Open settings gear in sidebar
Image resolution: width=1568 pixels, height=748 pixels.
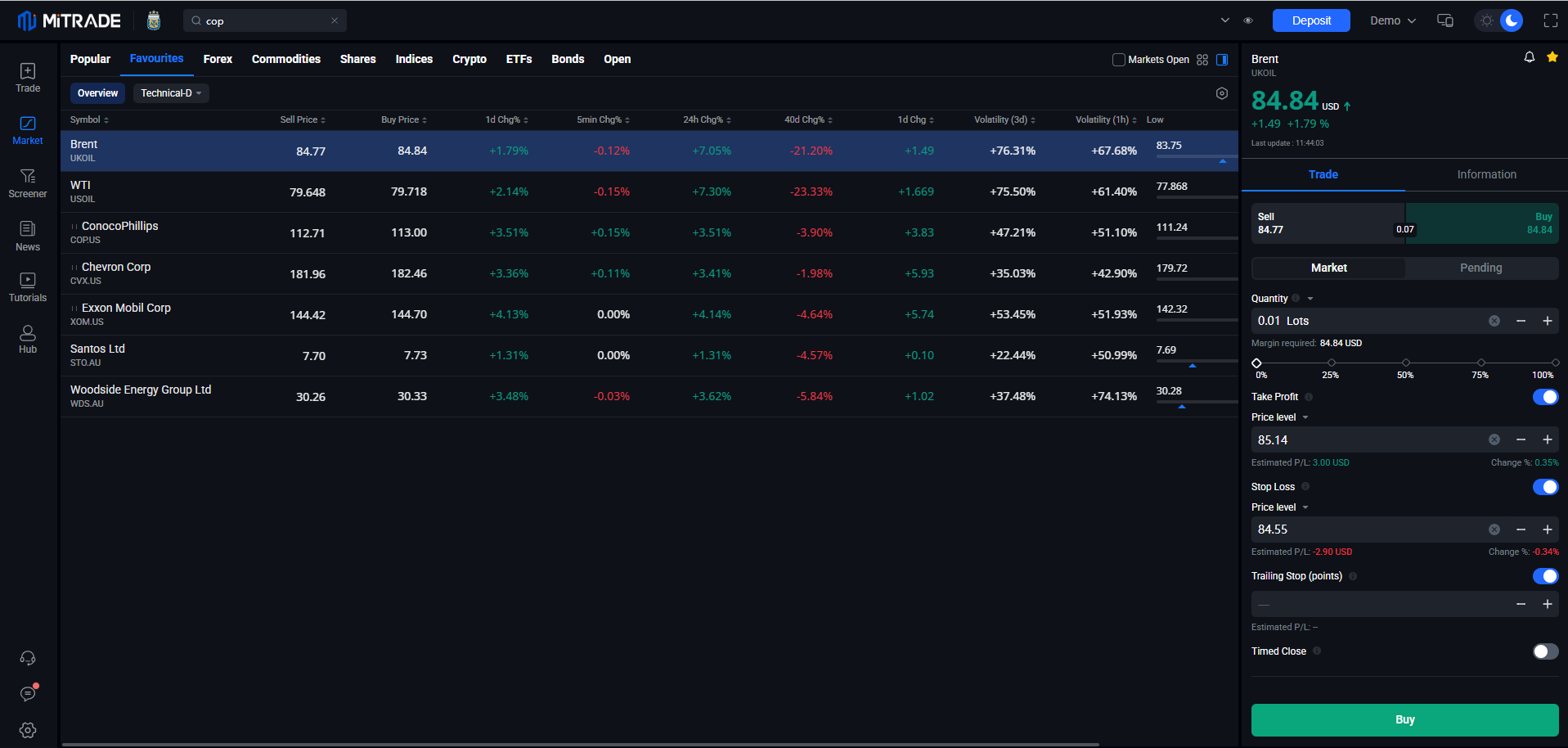click(x=28, y=730)
